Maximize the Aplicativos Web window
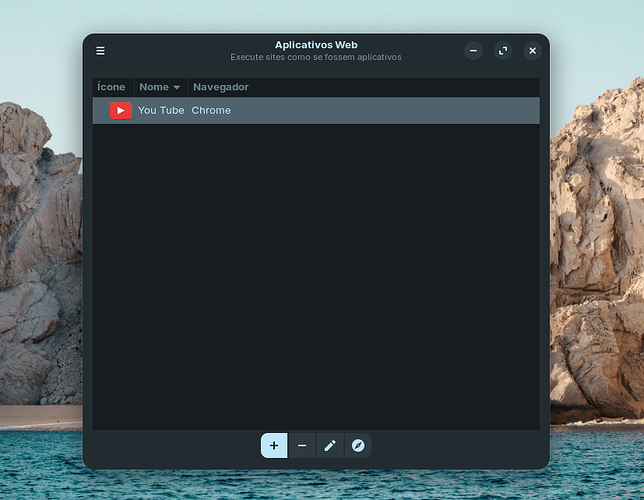Screen dimensions: 644x500 click(503, 51)
